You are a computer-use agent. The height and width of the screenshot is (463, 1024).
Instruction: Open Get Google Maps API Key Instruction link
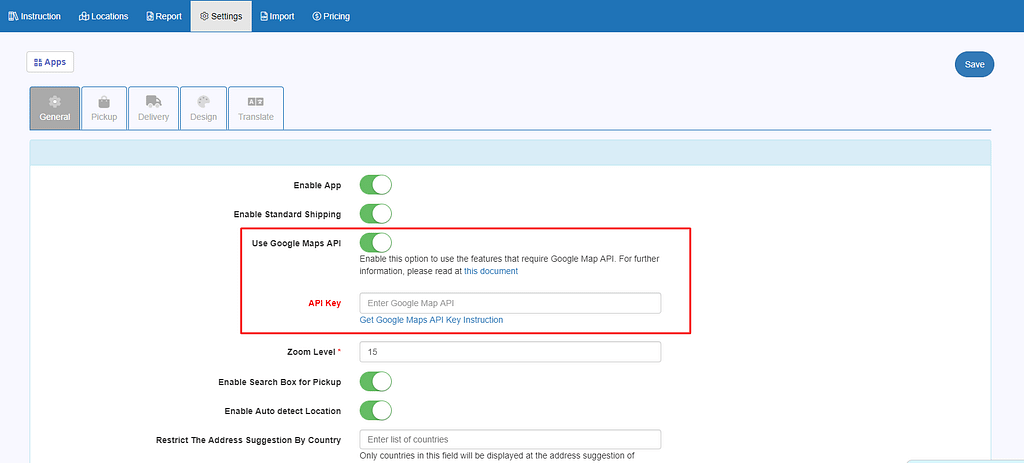[432, 320]
